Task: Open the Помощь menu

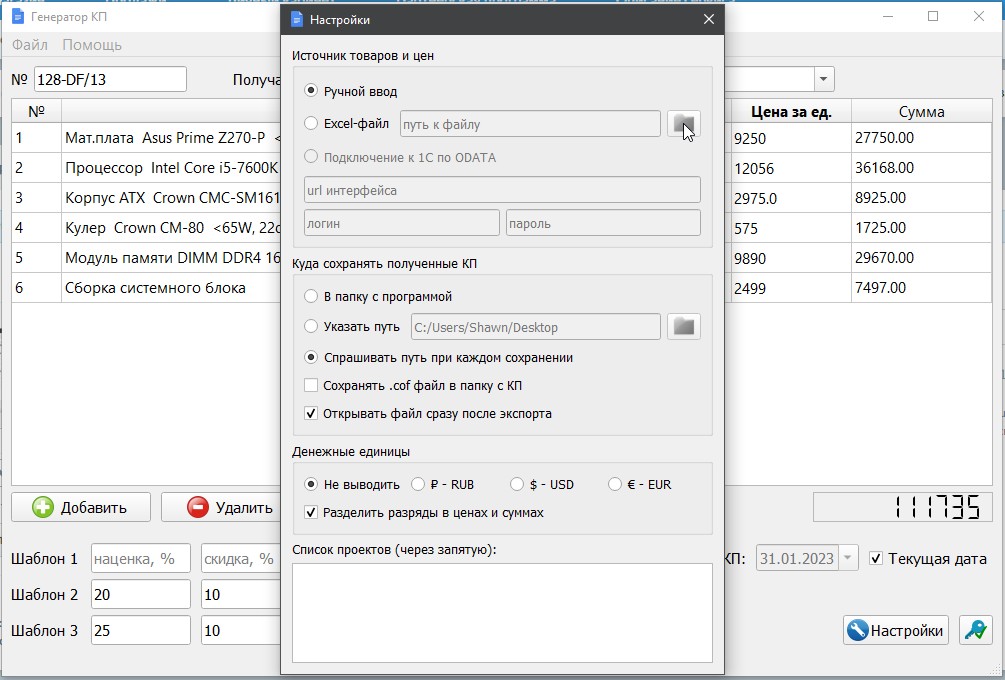Action: tap(92, 45)
